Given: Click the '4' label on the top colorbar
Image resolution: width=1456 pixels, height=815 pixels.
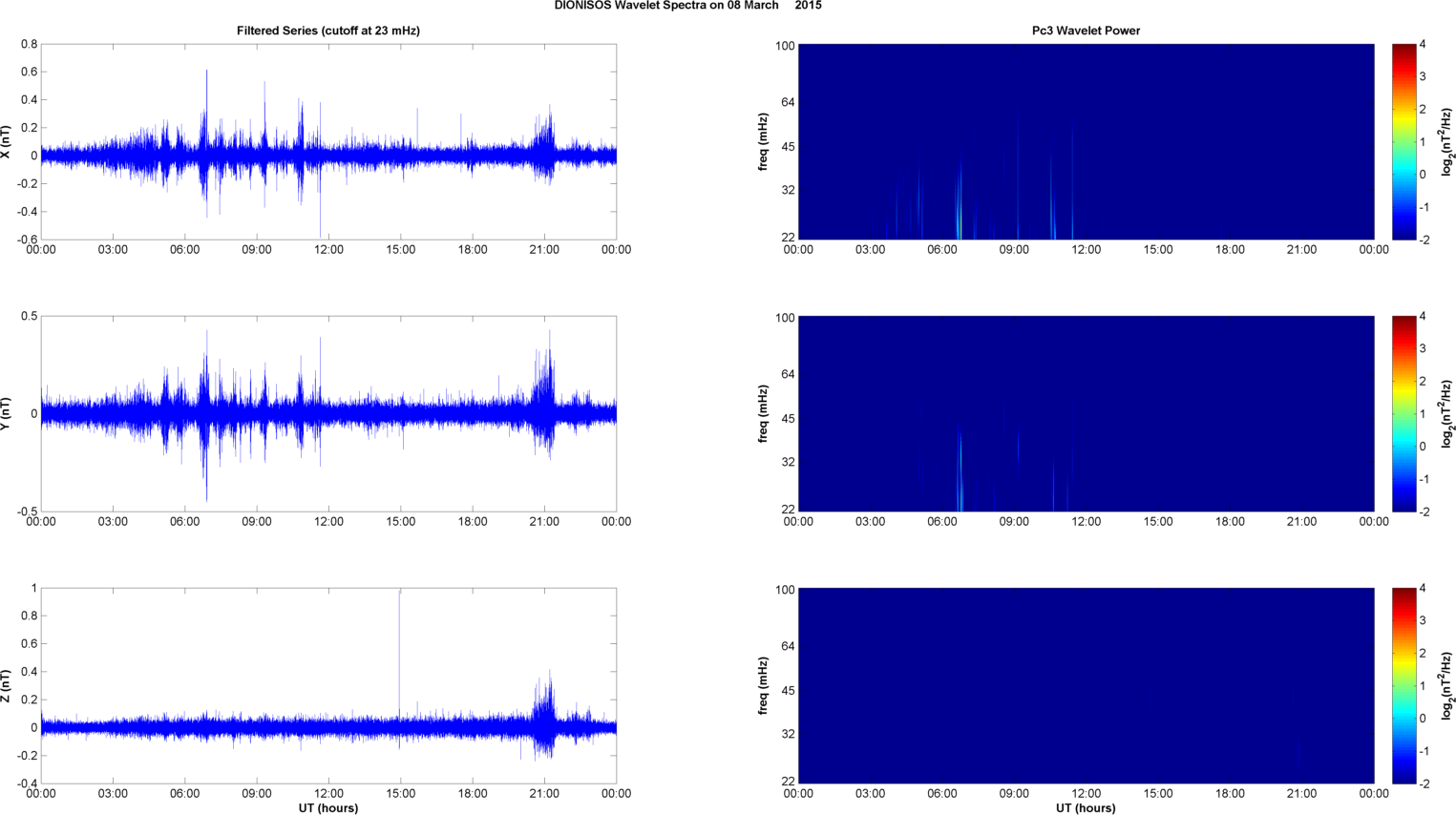Looking at the screenshot, I should coord(1423,45).
